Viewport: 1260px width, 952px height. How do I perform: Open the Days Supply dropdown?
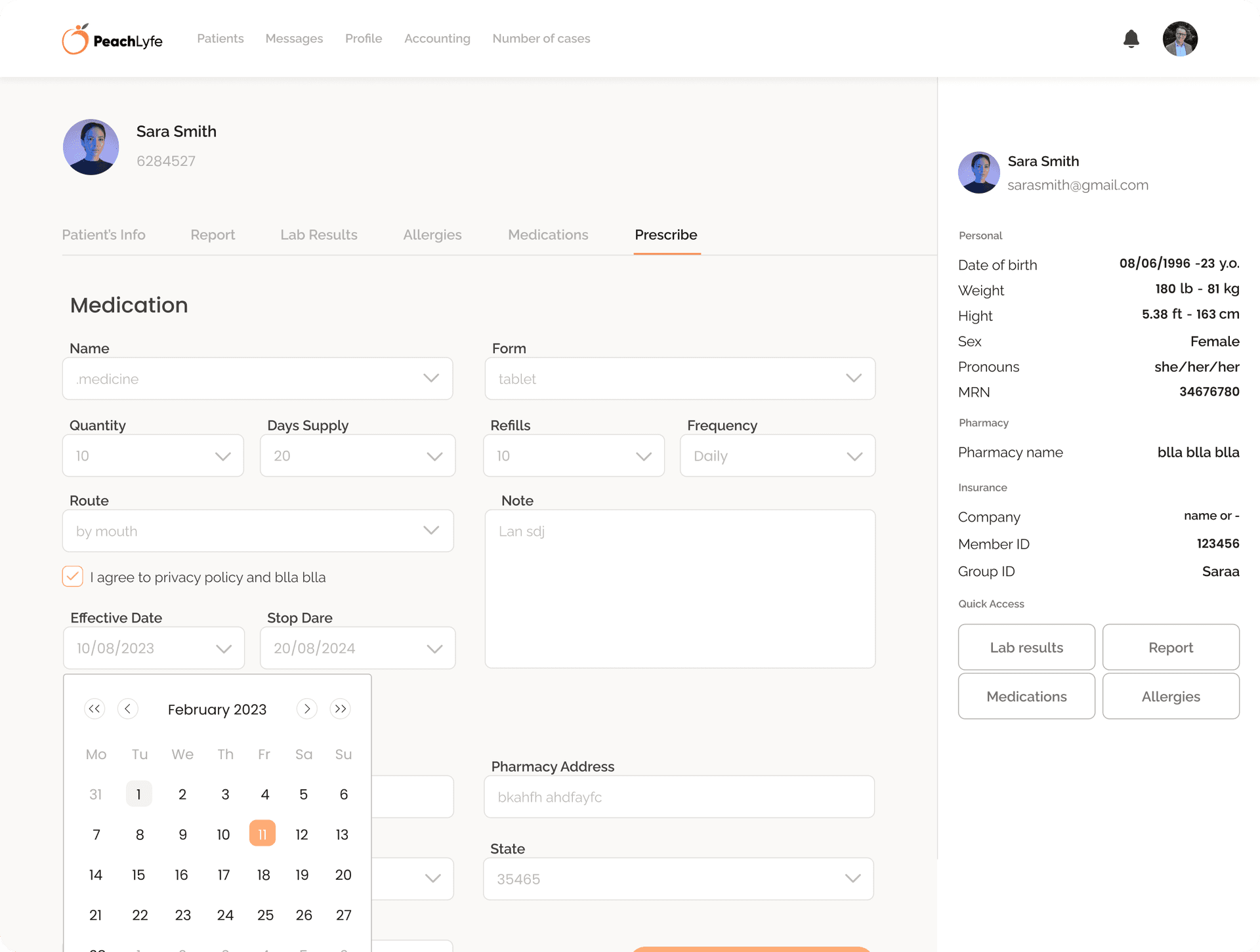[x=358, y=455]
